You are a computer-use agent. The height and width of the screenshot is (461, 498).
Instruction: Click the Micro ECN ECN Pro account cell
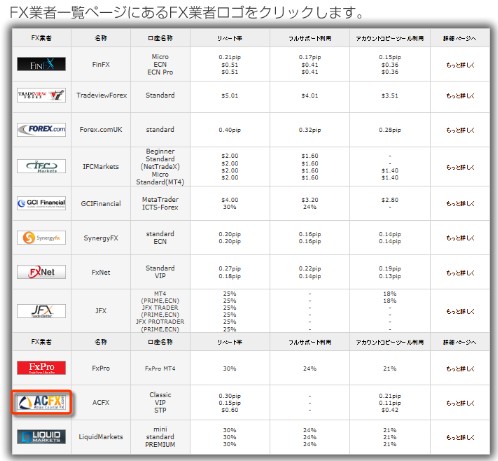click(160, 64)
